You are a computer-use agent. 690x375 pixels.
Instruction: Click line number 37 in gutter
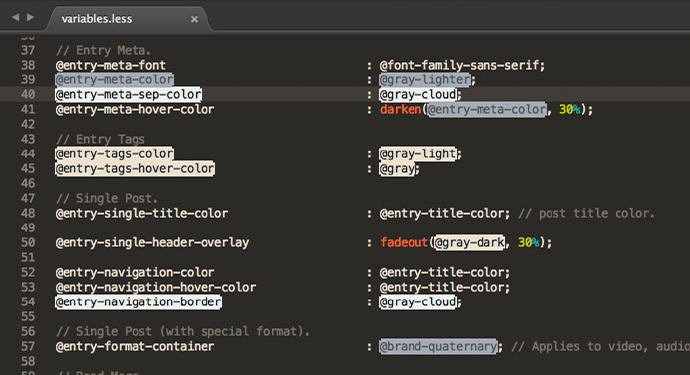pos(28,50)
